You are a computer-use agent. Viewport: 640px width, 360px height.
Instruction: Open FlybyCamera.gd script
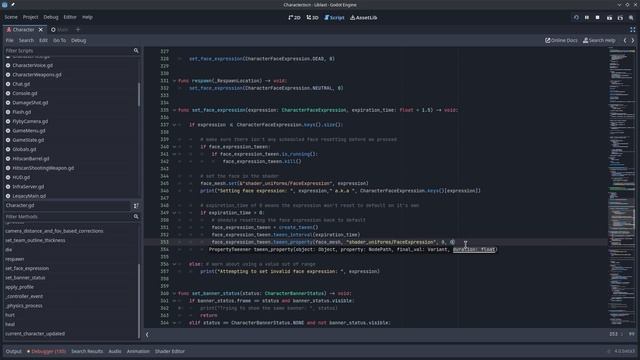30,122
